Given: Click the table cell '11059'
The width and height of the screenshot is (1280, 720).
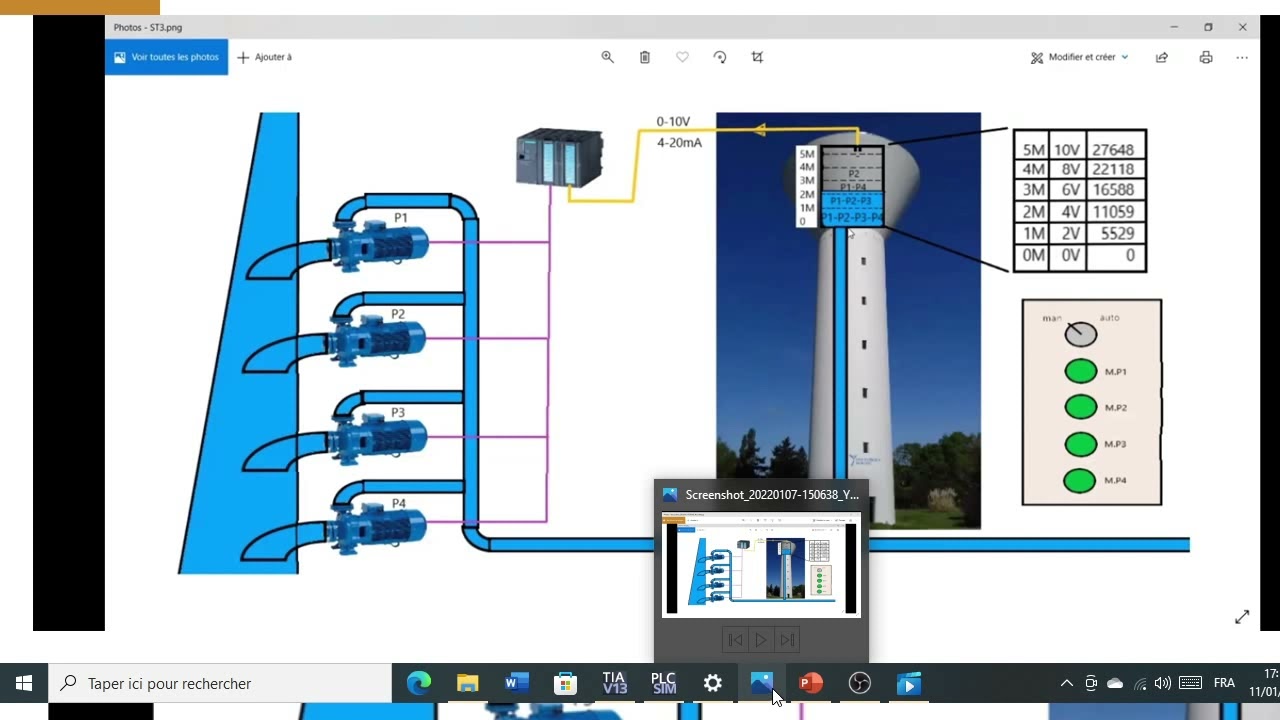Looking at the screenshot, I should [x=1113, y=212].
